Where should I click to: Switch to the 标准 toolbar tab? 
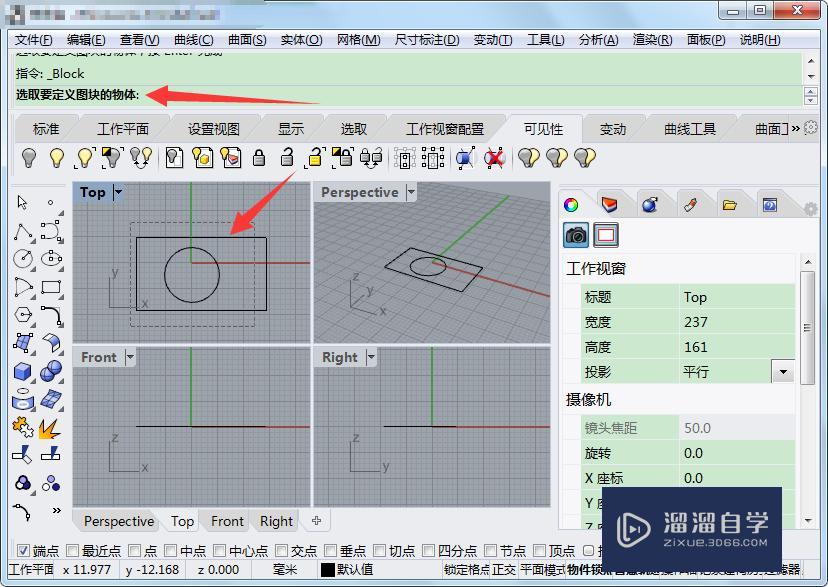46,129
